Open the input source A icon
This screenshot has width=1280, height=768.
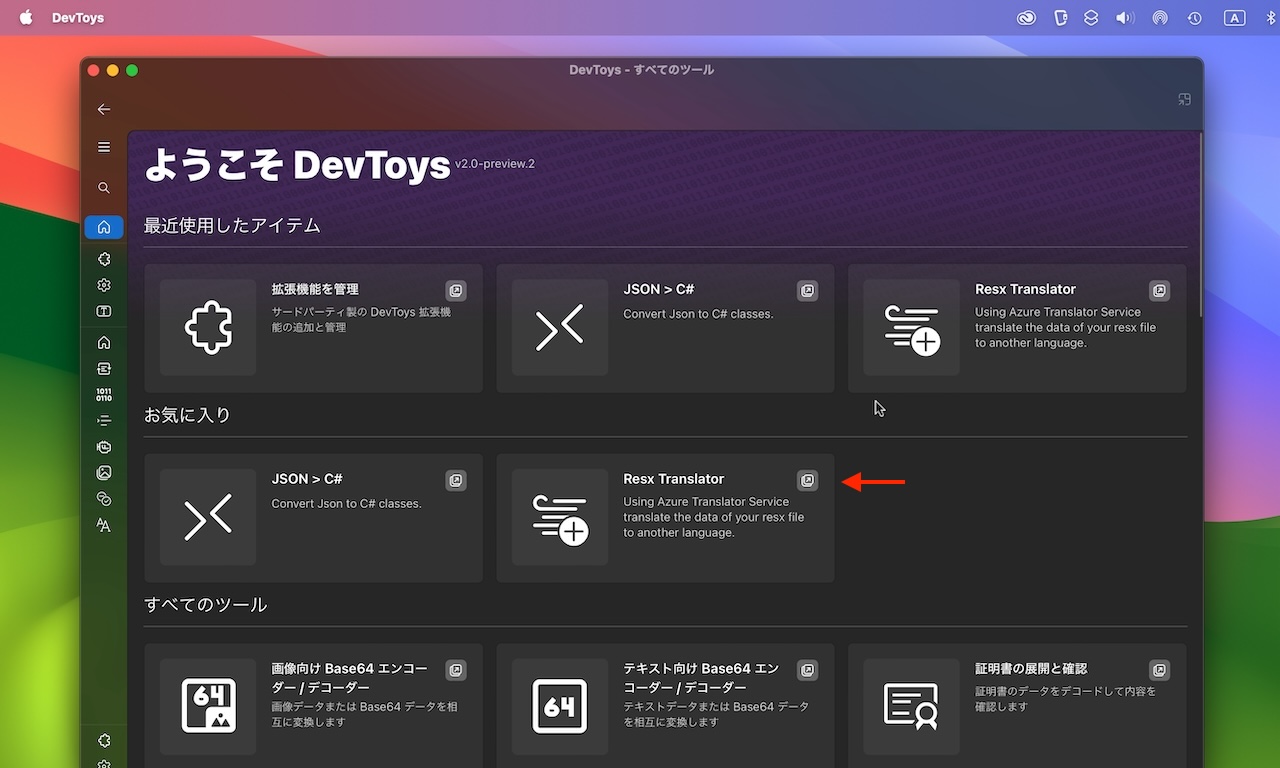point(1235,18)
